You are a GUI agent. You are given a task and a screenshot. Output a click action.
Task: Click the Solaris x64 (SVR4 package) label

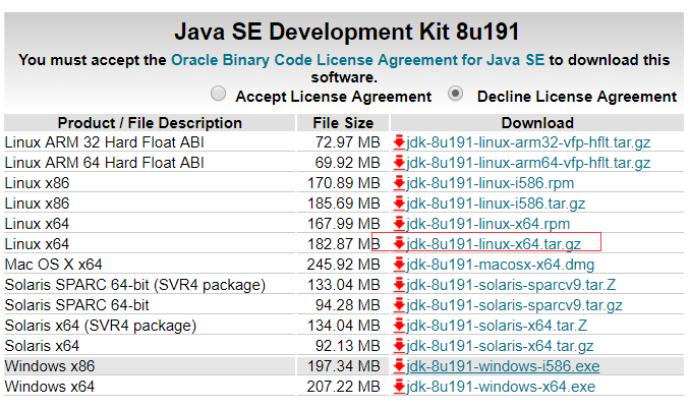(x=101, y=325)
